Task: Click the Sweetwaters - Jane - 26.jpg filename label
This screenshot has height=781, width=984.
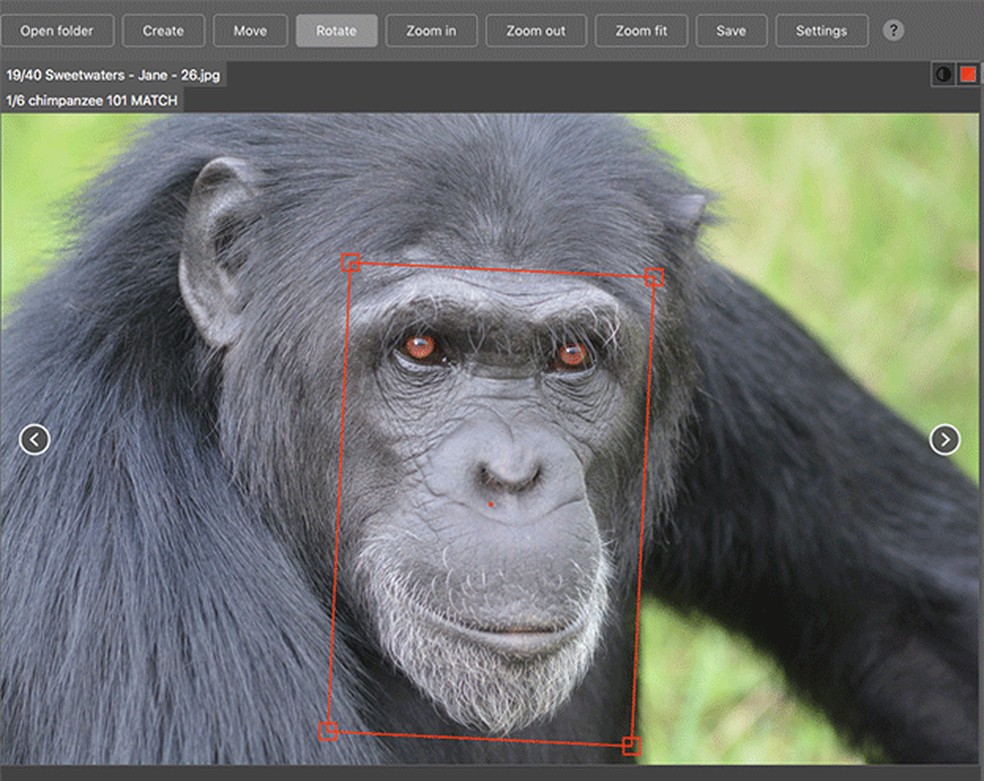Action: pyautogui.click(x=132, y=75)
